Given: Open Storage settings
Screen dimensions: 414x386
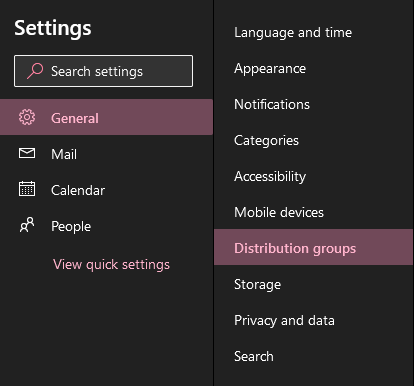Looking at the screenshot, I should [x=313, y=284].
